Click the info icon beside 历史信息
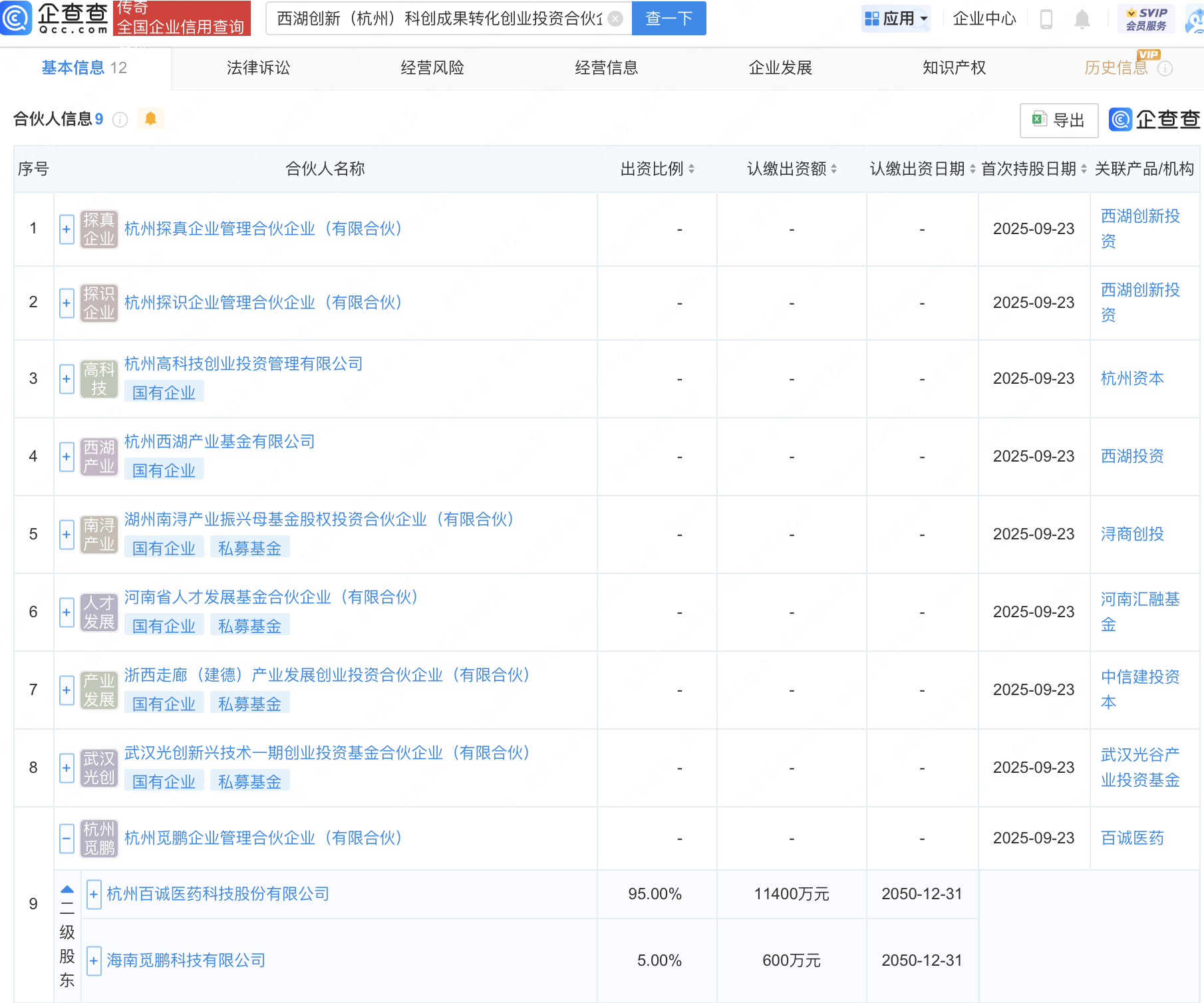 point(1165,69)
